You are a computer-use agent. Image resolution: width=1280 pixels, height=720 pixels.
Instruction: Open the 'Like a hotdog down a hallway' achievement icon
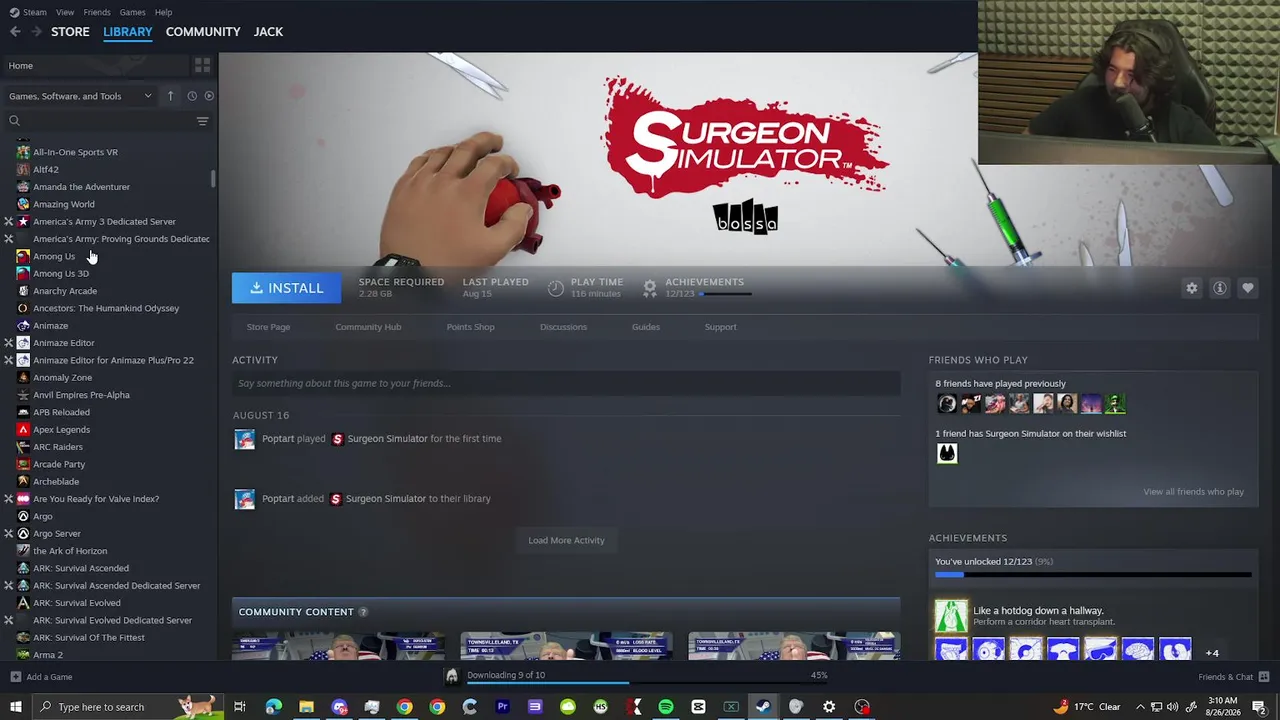[951, 616]
